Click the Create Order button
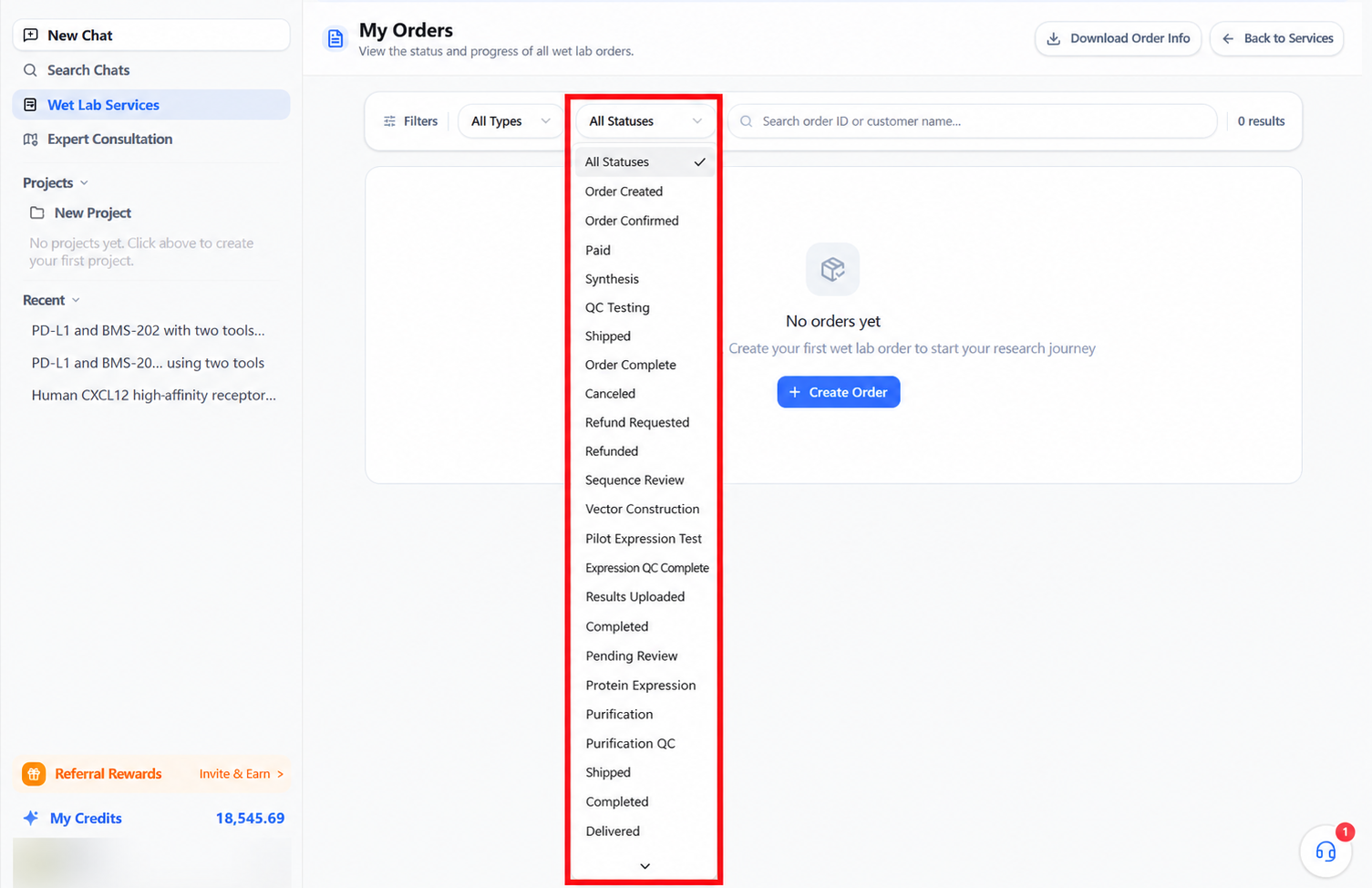Image resolution: width=1372 pixels, height=888 pixels. click(839, 392)
